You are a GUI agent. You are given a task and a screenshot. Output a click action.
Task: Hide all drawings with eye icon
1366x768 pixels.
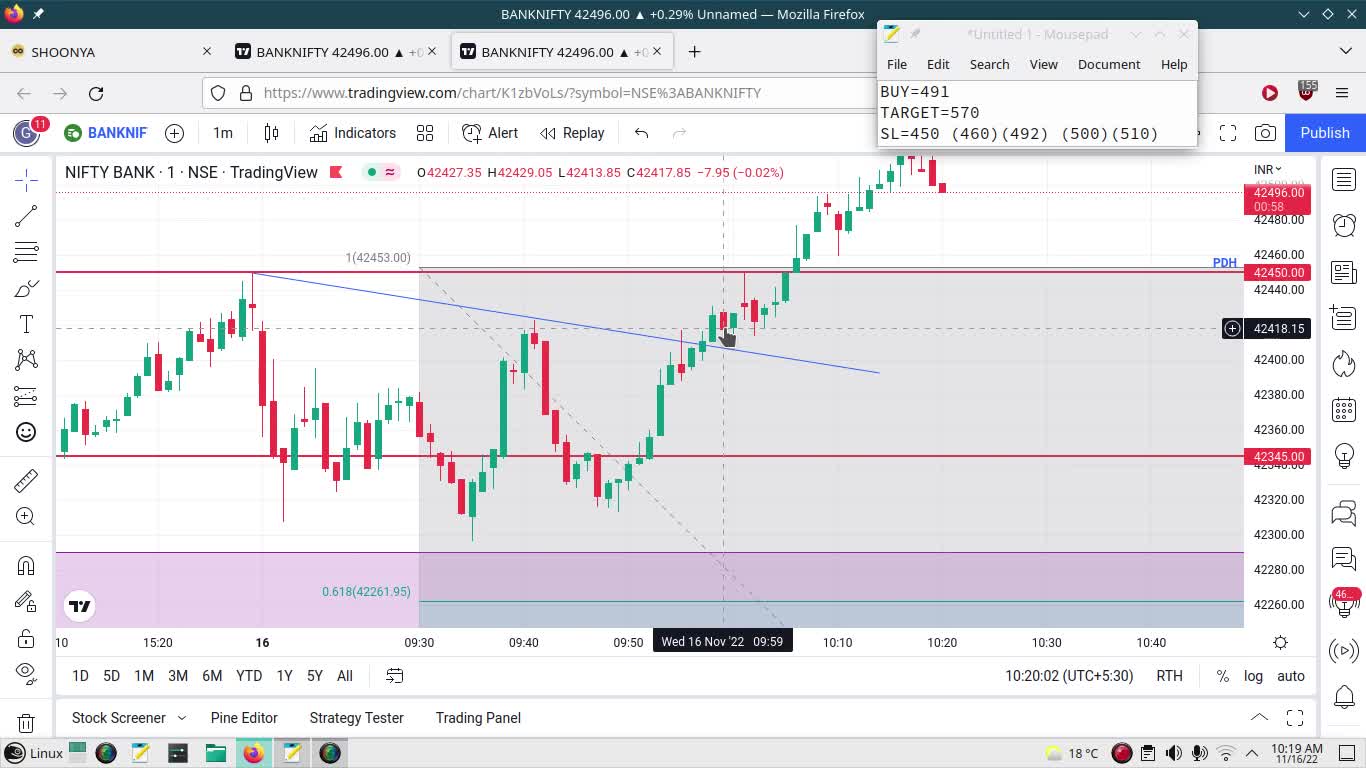coord(26,673)
